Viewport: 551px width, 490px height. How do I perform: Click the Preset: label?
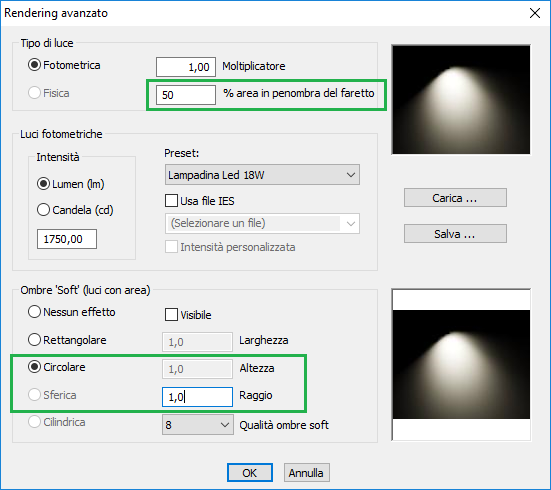(181, 153)
